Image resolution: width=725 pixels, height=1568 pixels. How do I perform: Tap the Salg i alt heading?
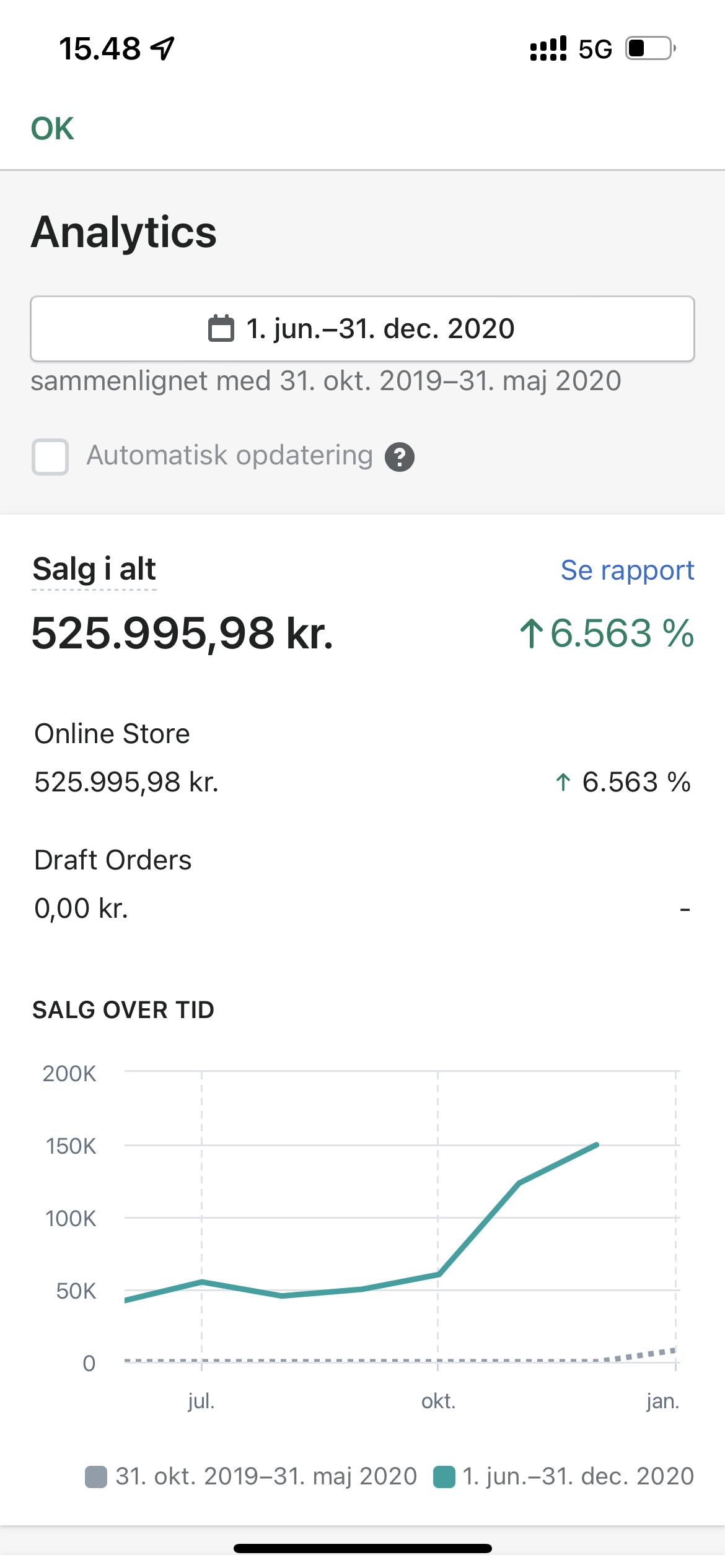(x=94, y=569)
